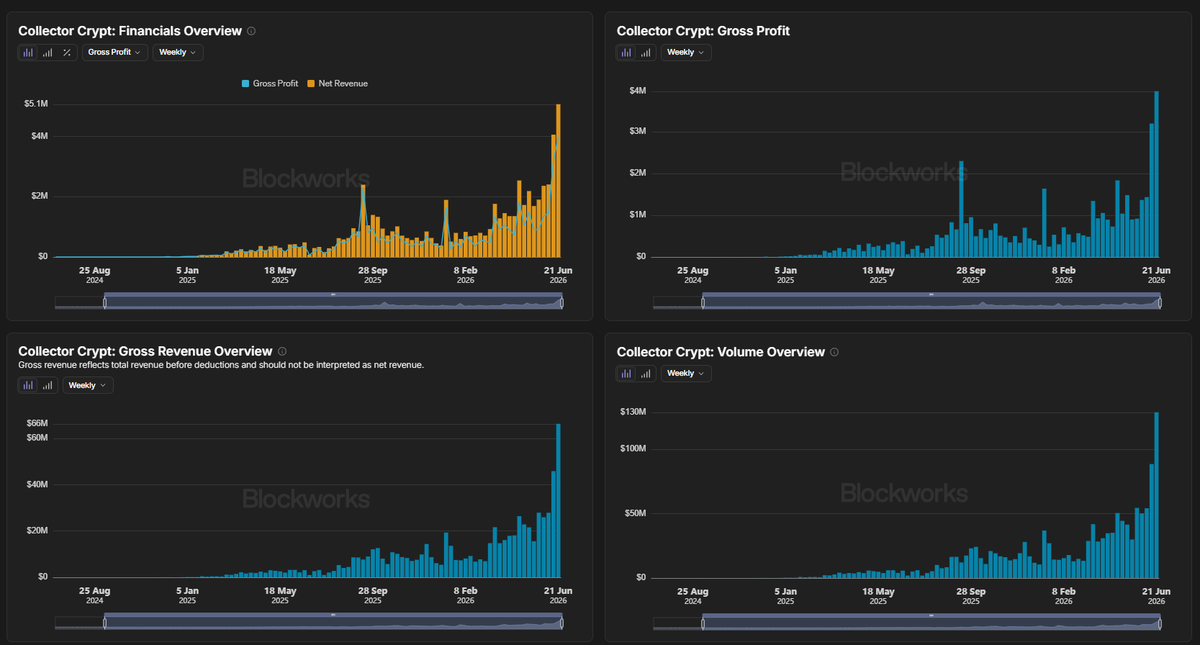The image size is (1200, 645).
Task: Select bar chart view in Gross Profit panel
Action: tap(627, 52)
